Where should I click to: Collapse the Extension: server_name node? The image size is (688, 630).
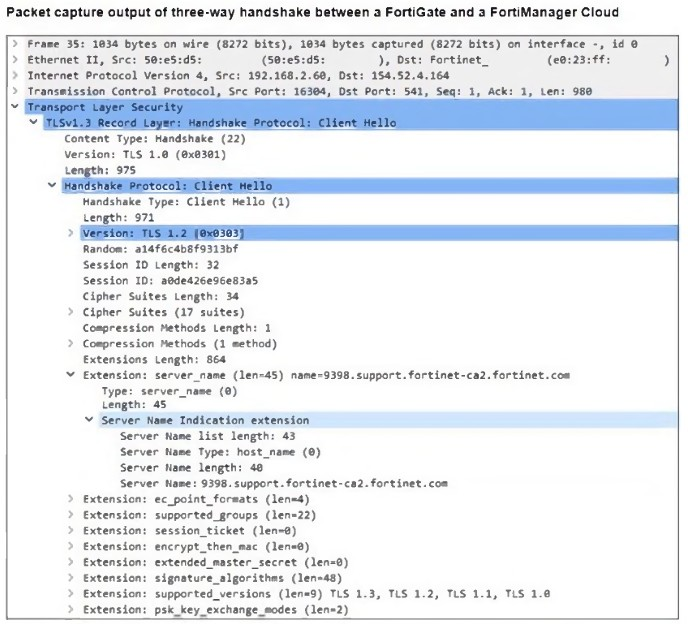point(71,375)
